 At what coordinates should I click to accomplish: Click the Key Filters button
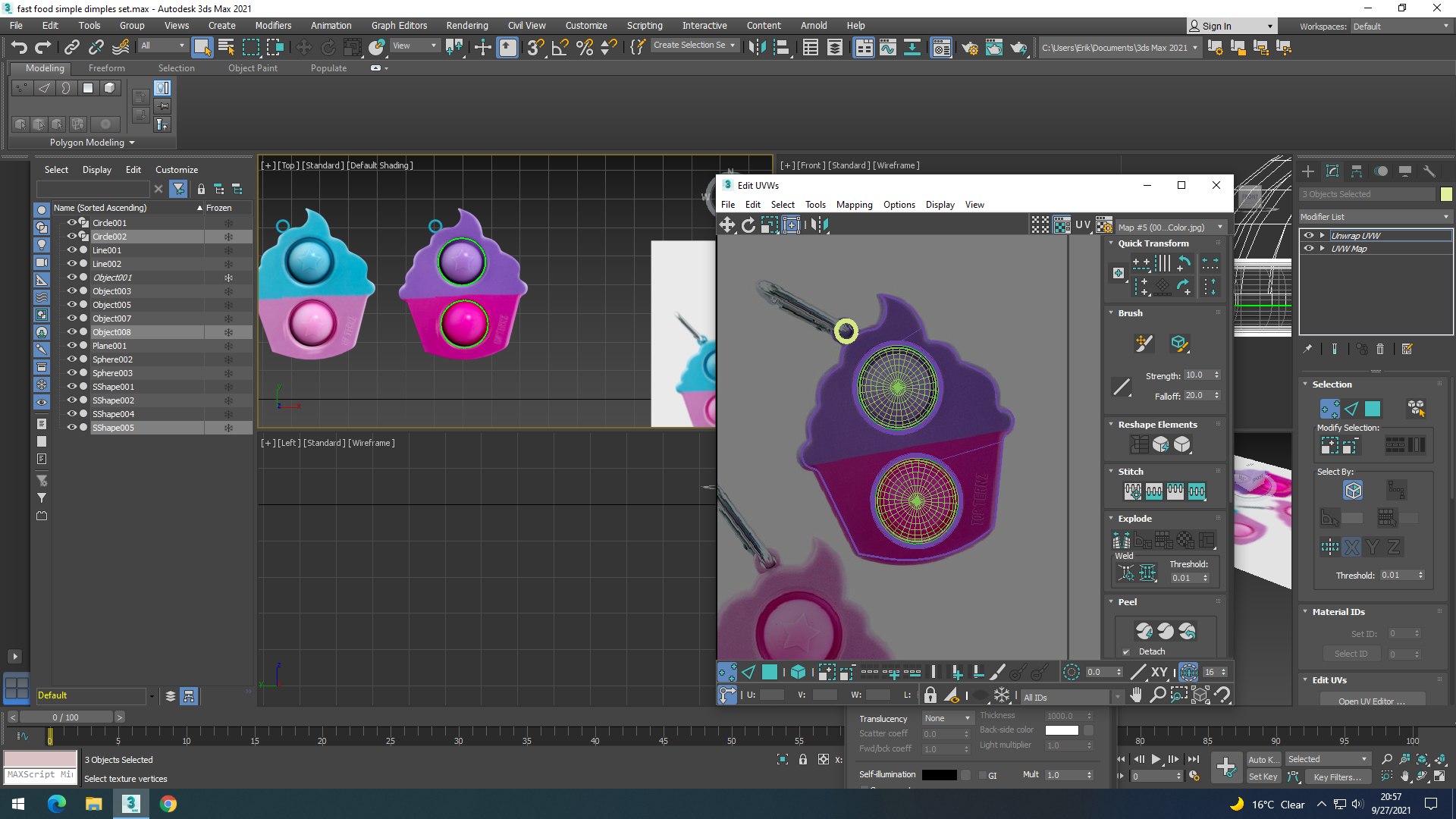(1337, 777)
